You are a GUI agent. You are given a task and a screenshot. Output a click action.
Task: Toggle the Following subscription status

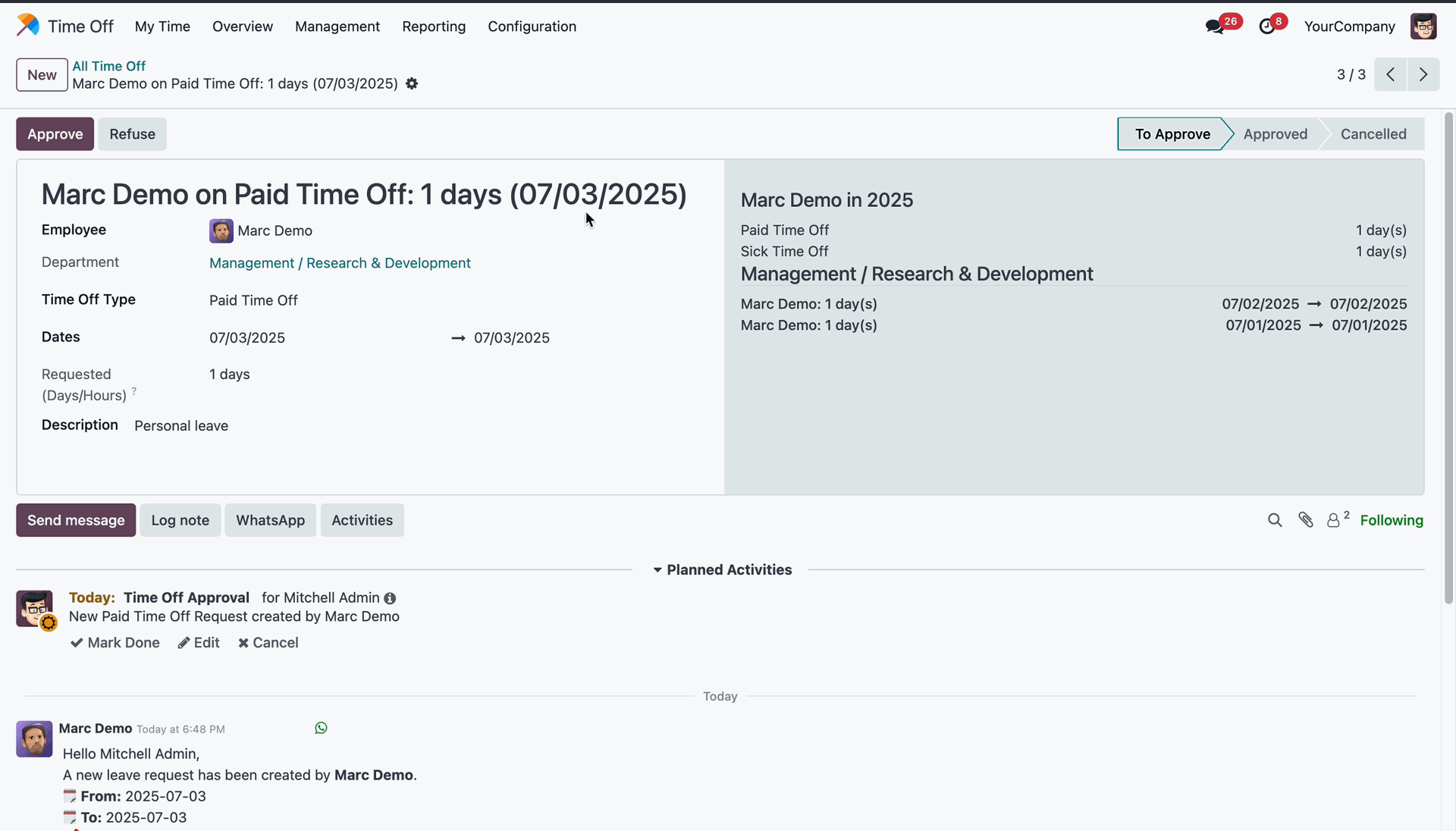click(x=1391, y=520)
